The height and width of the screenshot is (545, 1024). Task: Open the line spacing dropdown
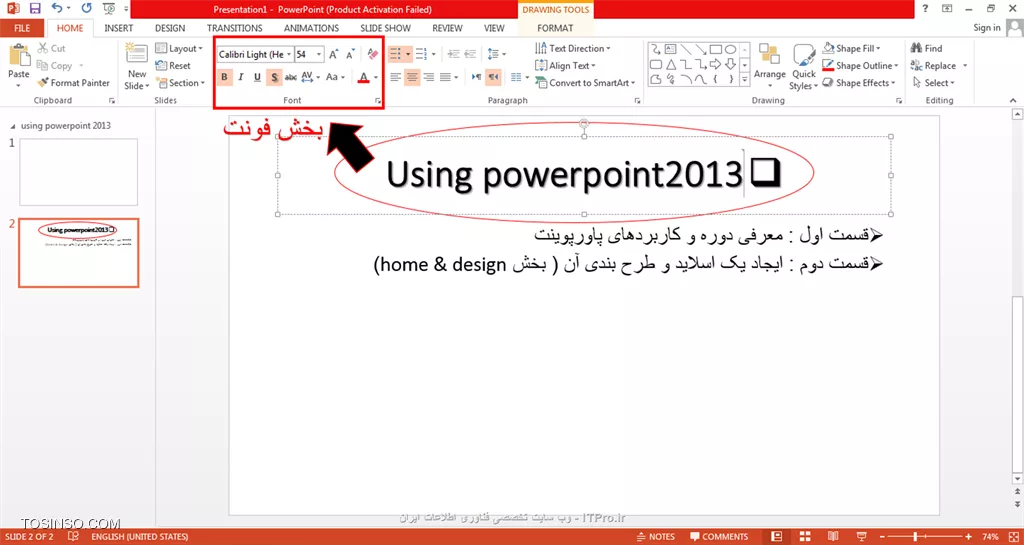(496, 55)
